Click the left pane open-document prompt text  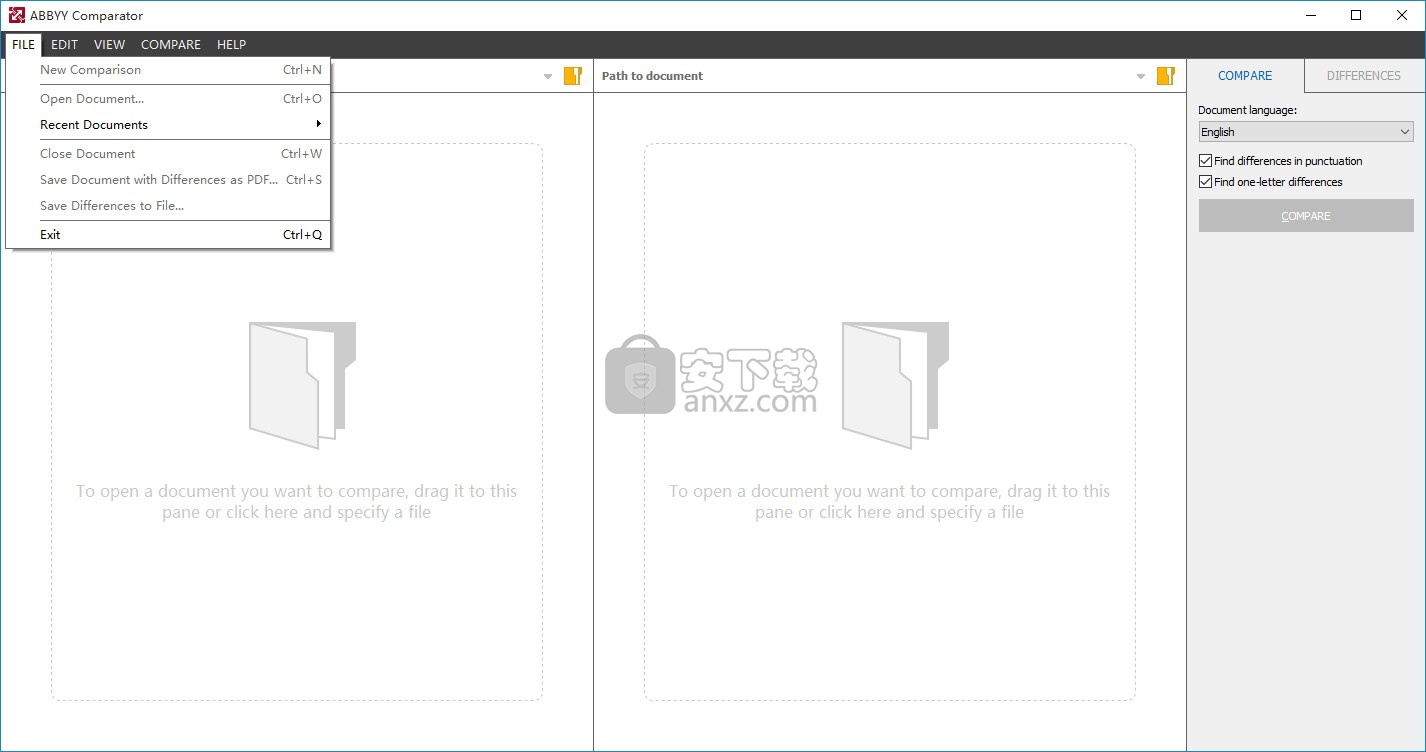point(296,502)
